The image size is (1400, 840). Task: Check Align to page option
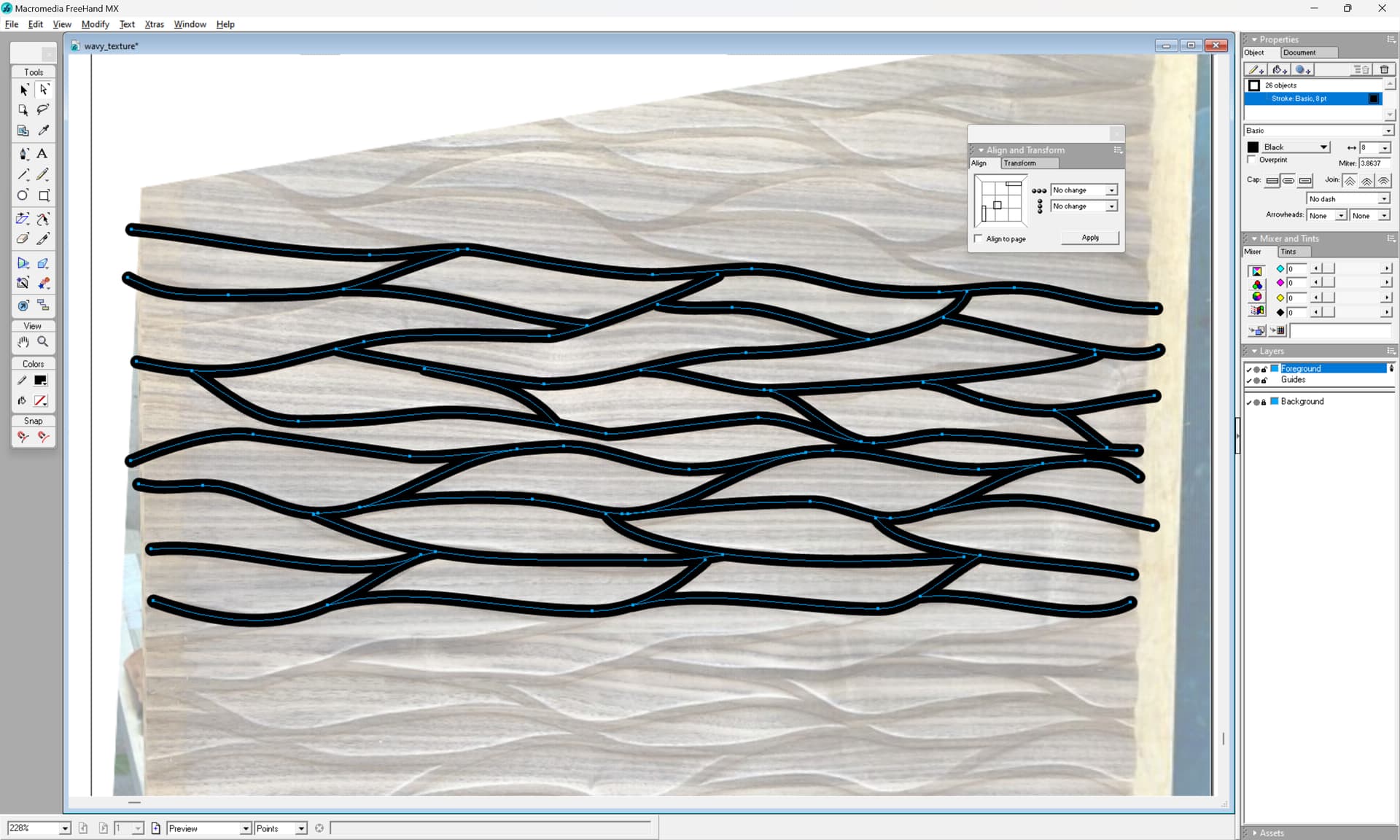tap(979, 238)
